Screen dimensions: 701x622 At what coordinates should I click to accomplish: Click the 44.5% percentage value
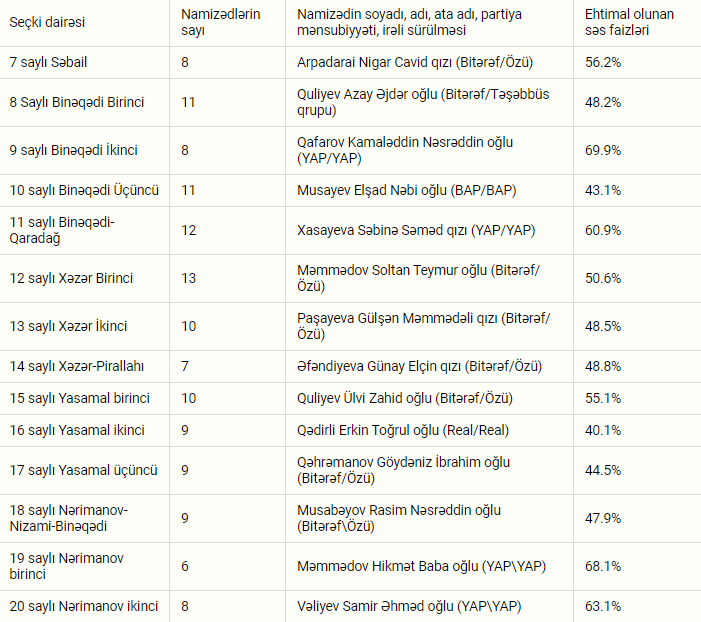click(603, 470)
